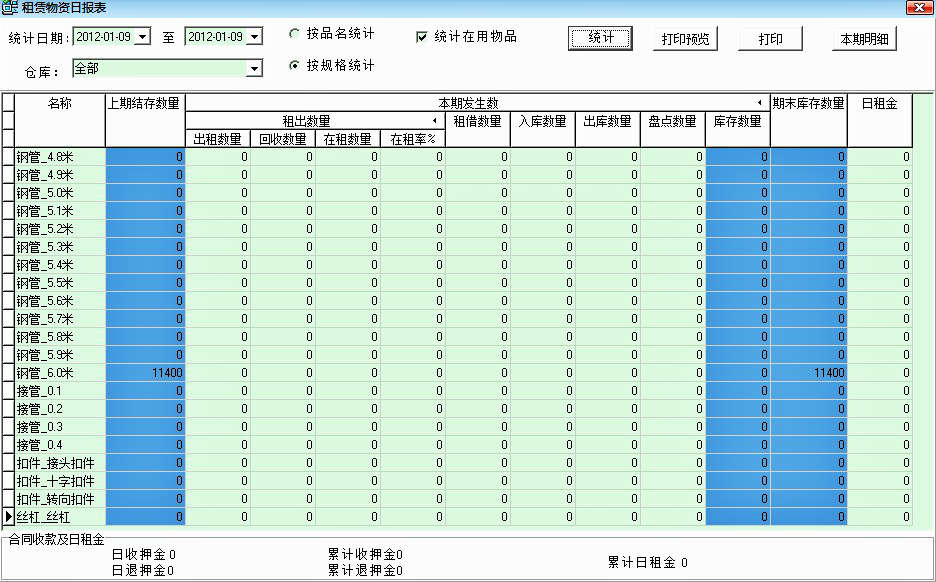Click the 期末库存数量 column header

tap(809, 120)
